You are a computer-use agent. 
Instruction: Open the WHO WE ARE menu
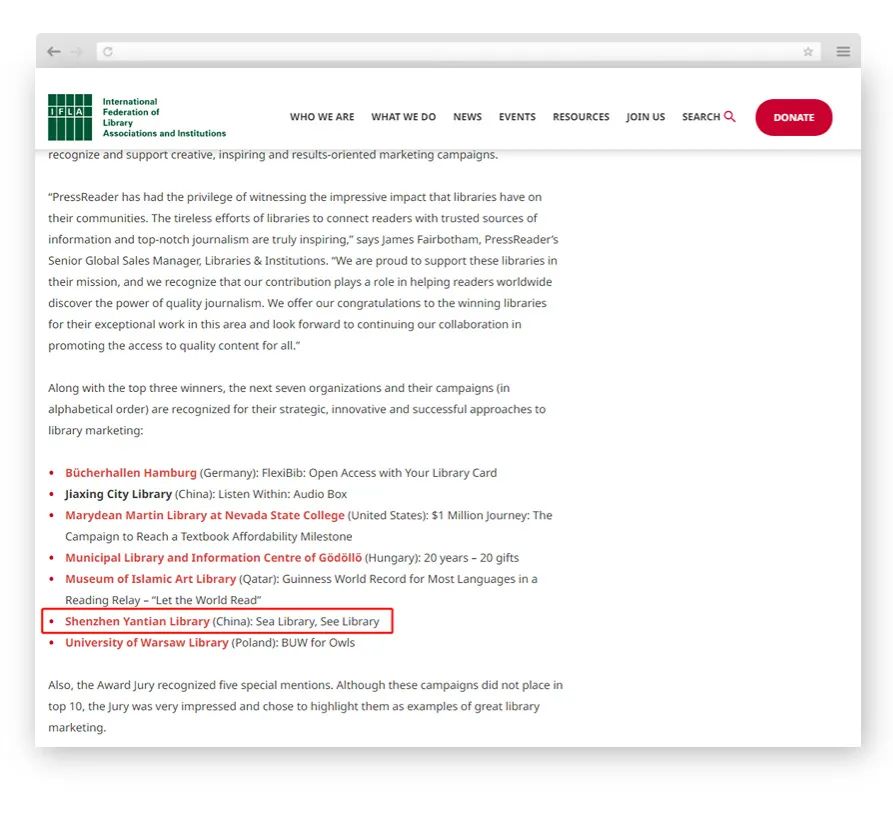[322, 117]
